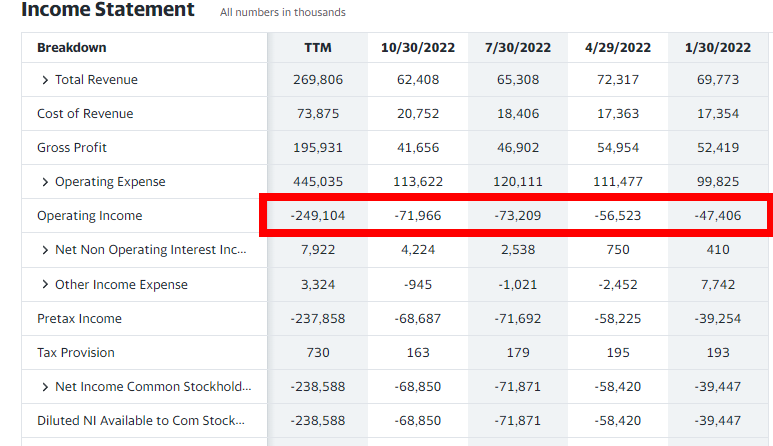Select Operating Income value -249,104
Image resolution: width=773 pixels, height=446 pixels.
318,216
